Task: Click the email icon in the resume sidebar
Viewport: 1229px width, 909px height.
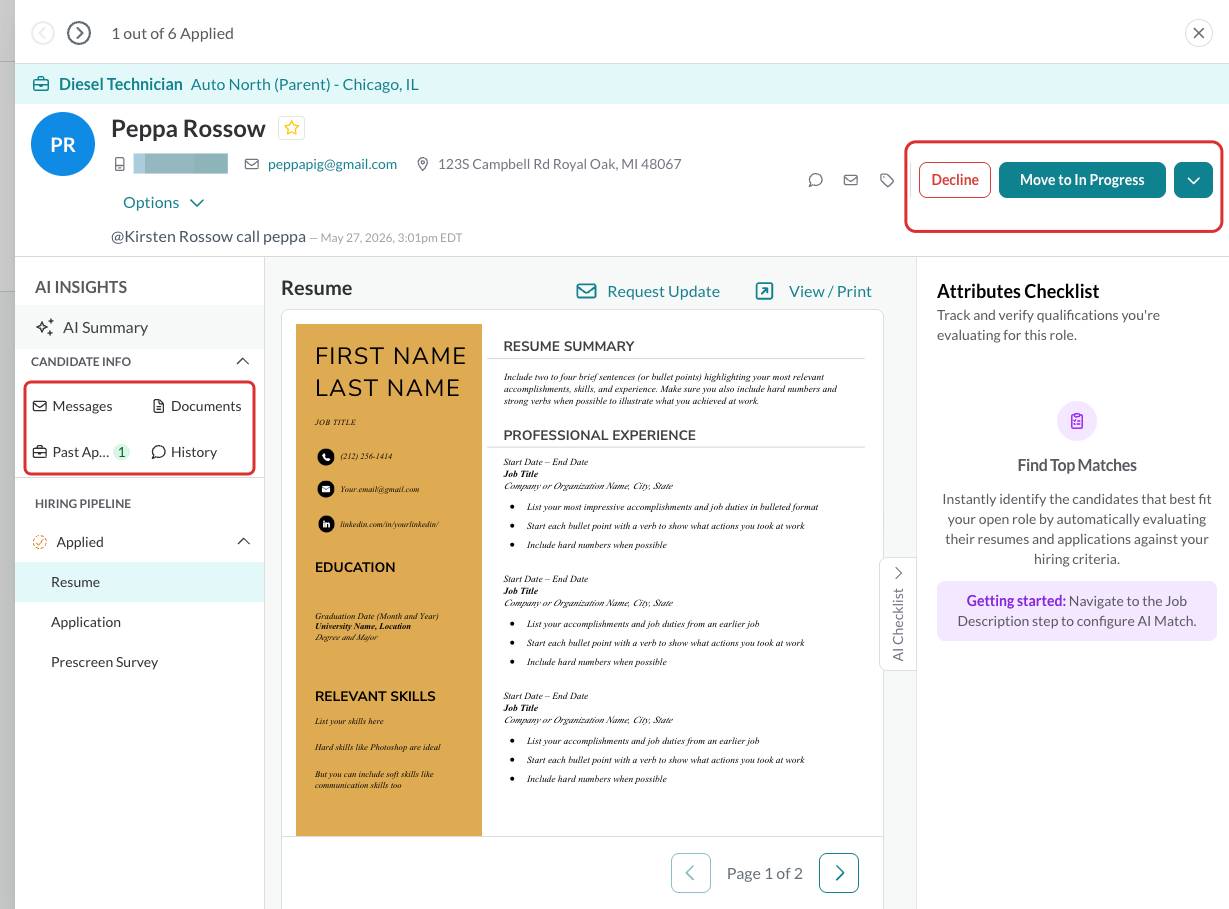Action: point(326,489)
